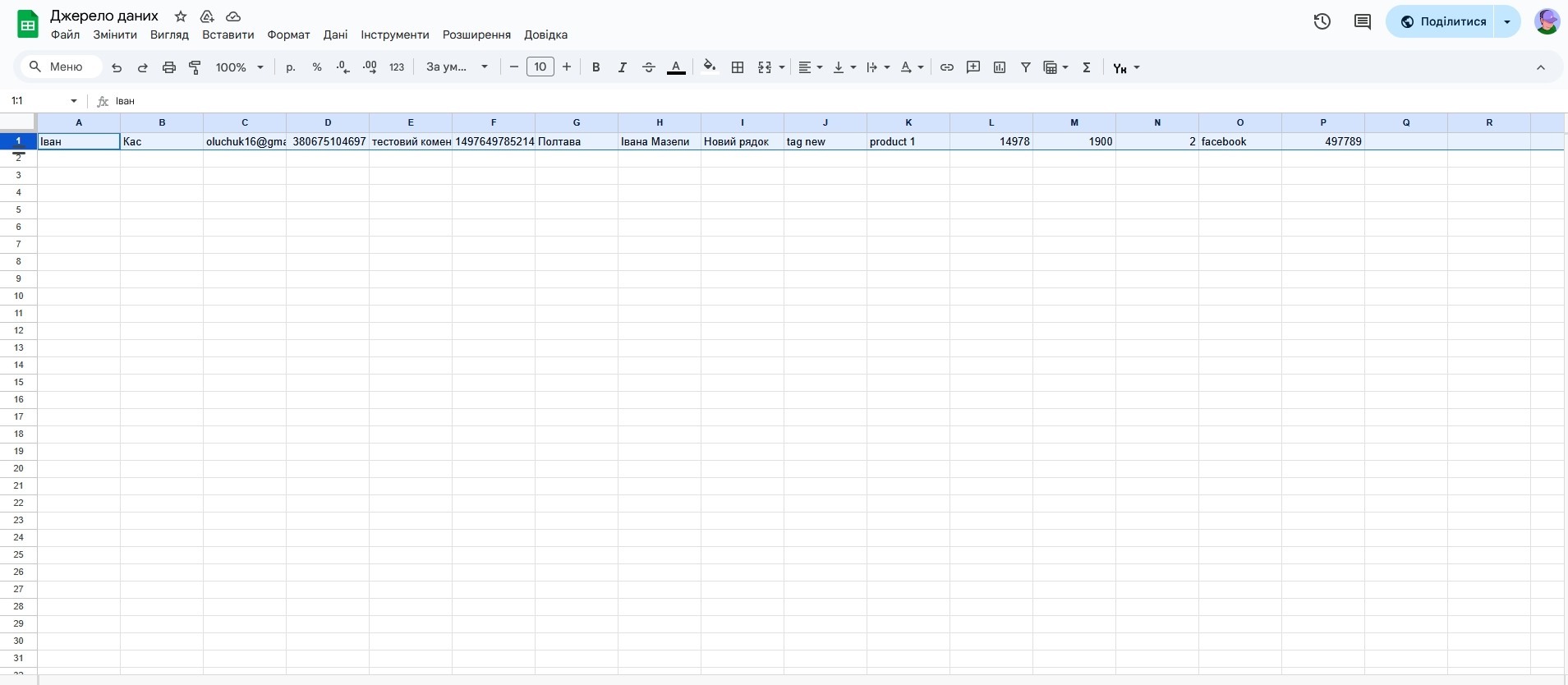This screenshot has height=685, width=1568.
Task: Click the Google Sheets home logo
Action: point(28,25)
